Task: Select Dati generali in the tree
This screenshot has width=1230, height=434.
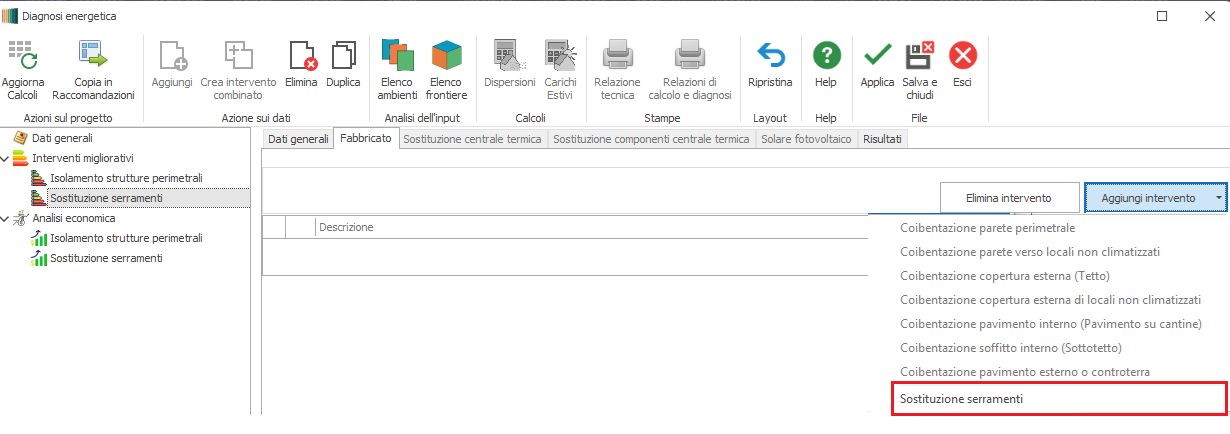Action: click(62, 138)
